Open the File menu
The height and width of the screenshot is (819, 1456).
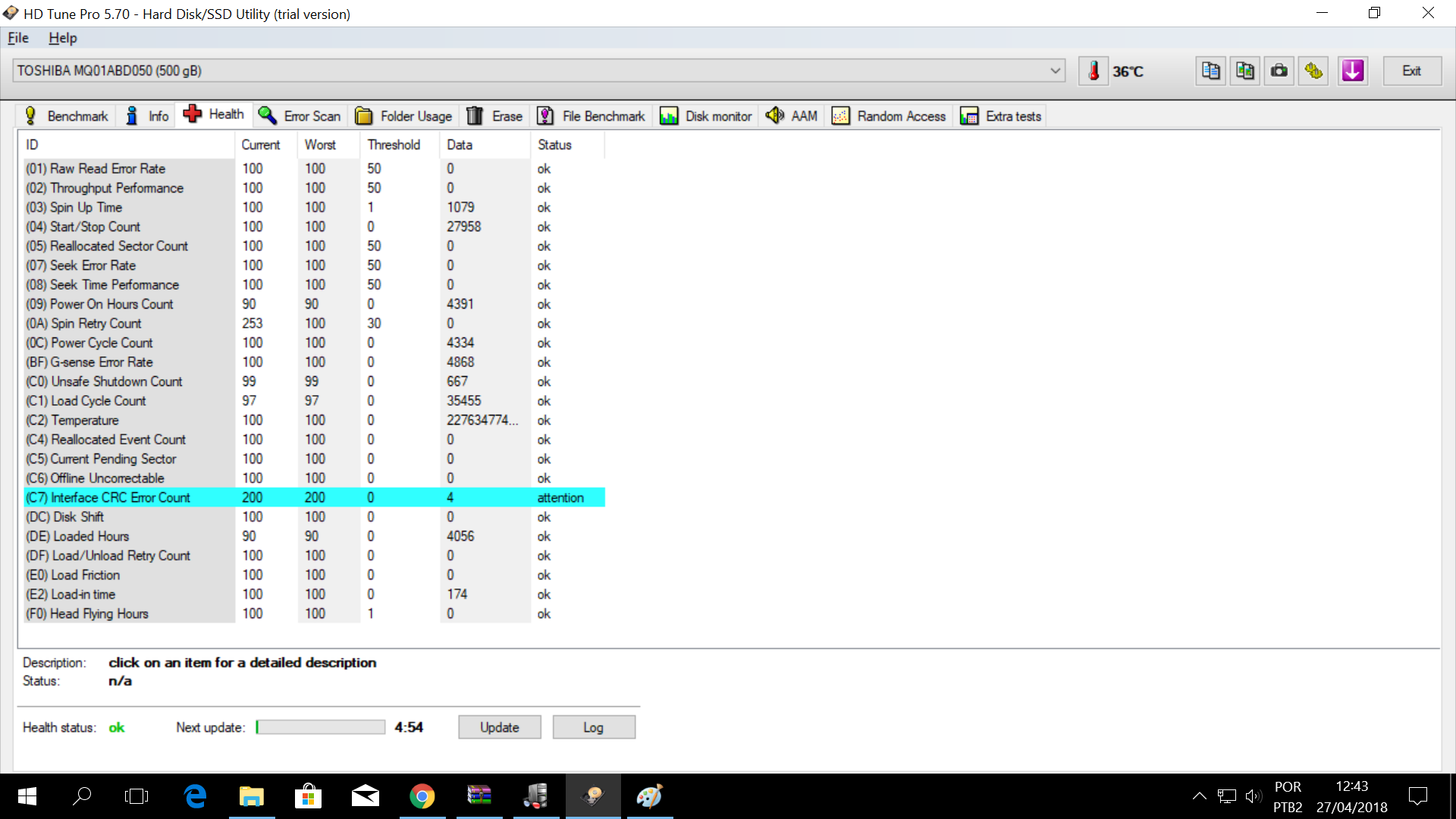pos(18,38)
